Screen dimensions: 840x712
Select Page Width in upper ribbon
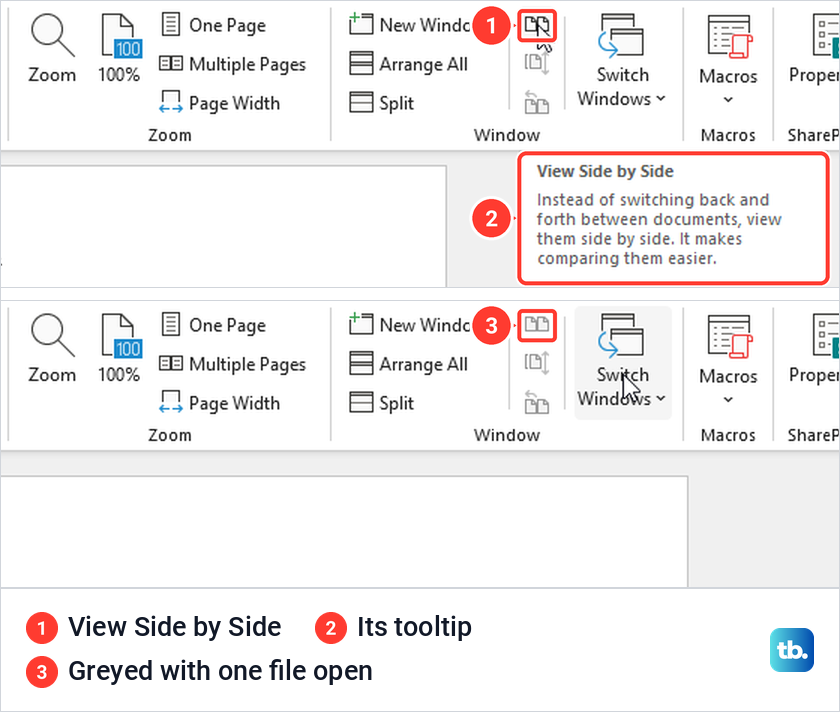pos(220,103)
